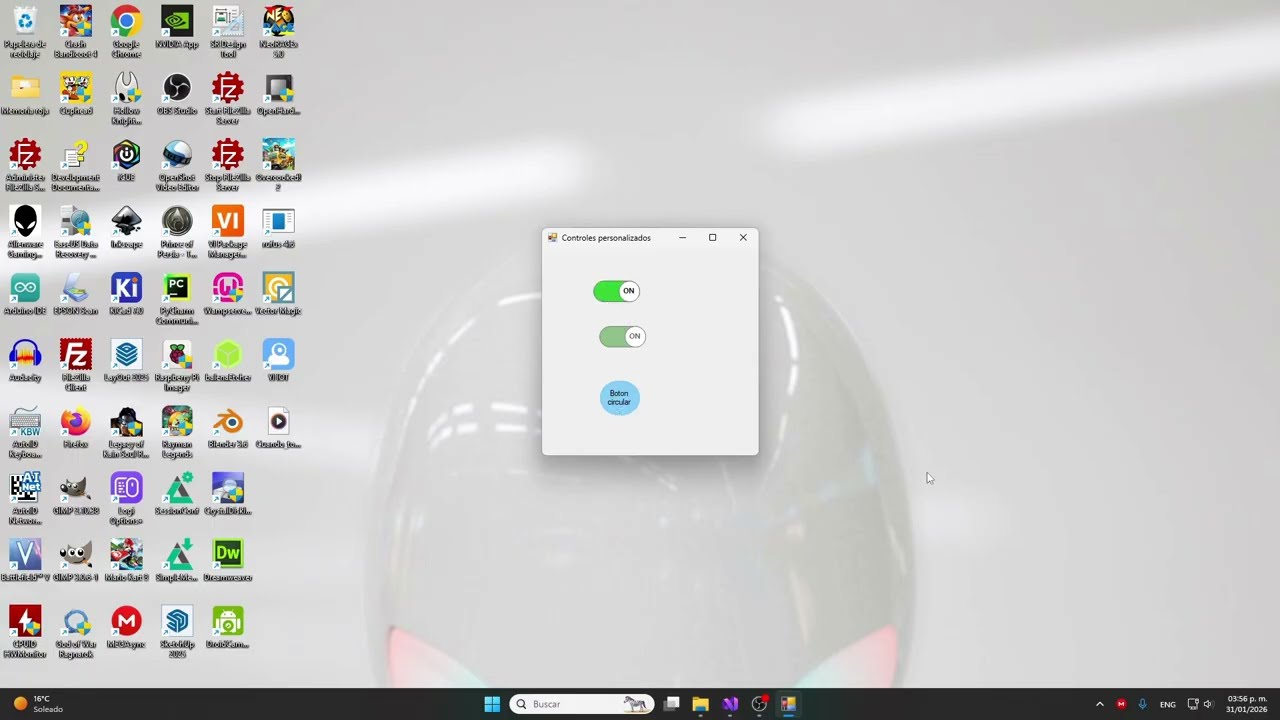Select the rufus desktop icon
Screen dimensions: 1280x720
278,228
